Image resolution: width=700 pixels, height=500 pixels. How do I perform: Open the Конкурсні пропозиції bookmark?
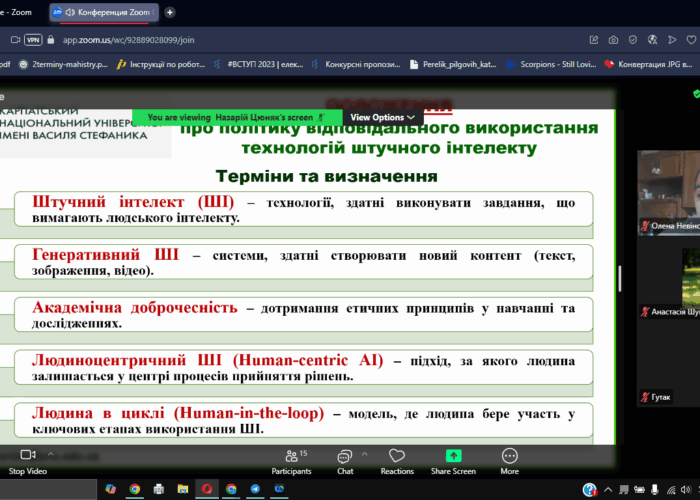click(x=357, y=64)
